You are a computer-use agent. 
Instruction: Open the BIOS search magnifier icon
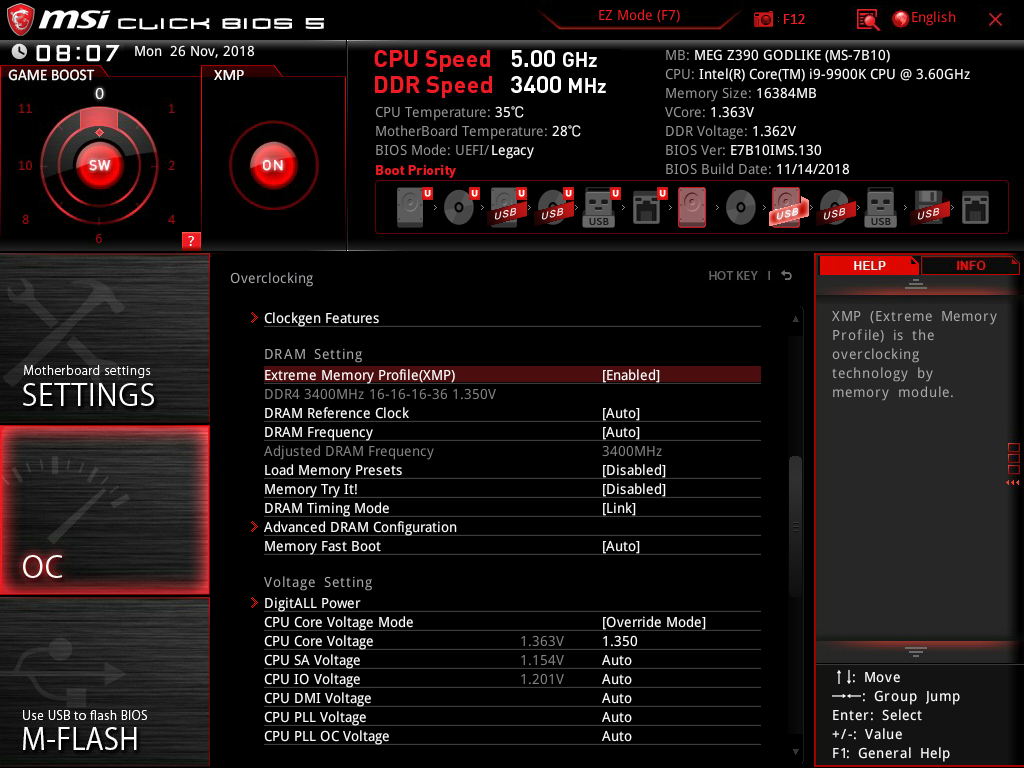pos(868,19)
